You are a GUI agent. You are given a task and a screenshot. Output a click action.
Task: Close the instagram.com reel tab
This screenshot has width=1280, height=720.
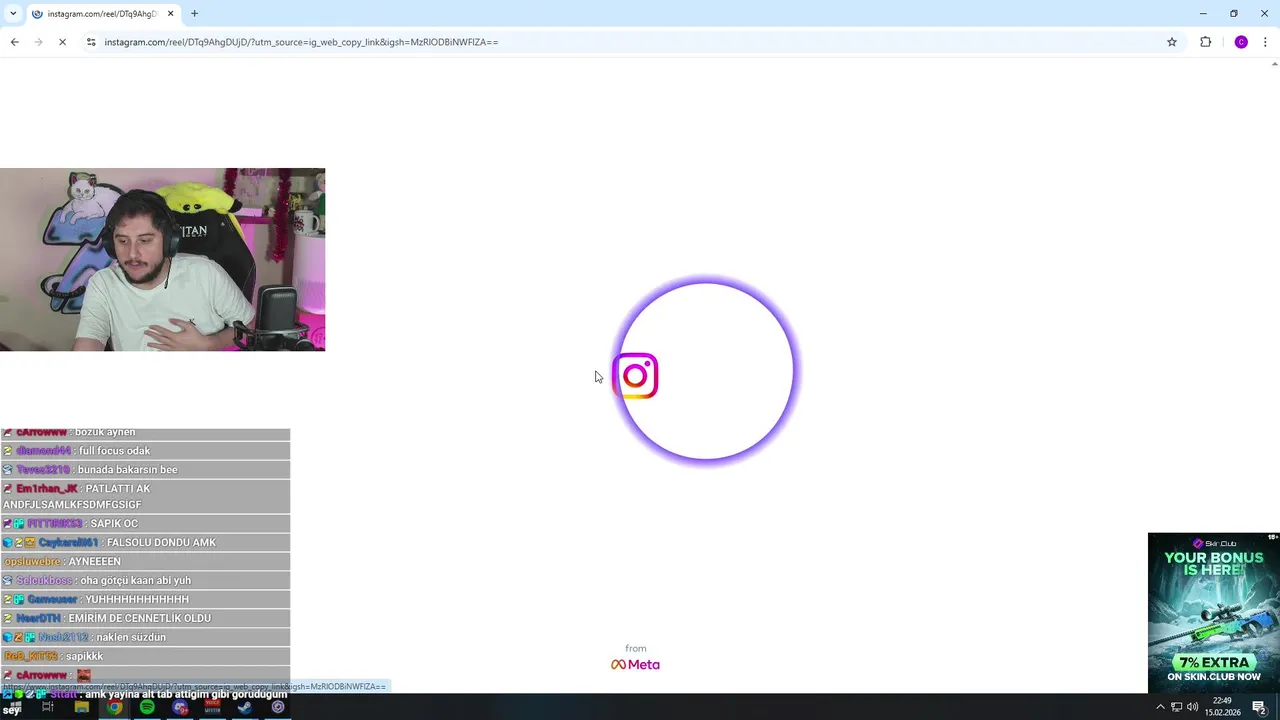pyautogui.click(x=170, y=14)
